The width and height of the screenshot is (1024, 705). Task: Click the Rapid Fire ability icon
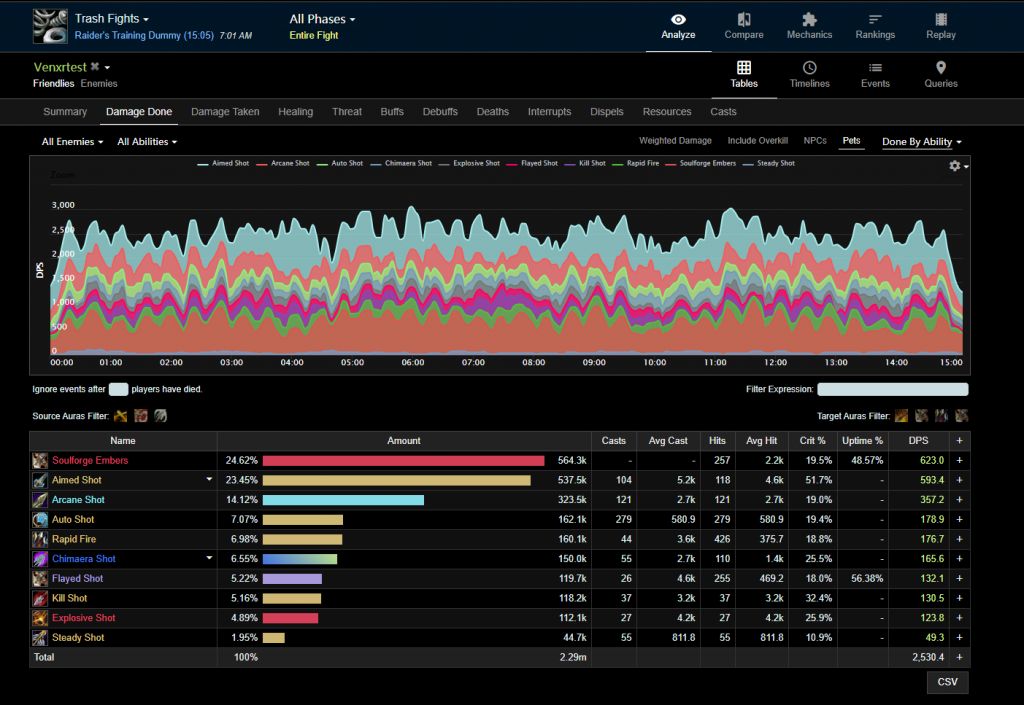click(x=40, y=539)
